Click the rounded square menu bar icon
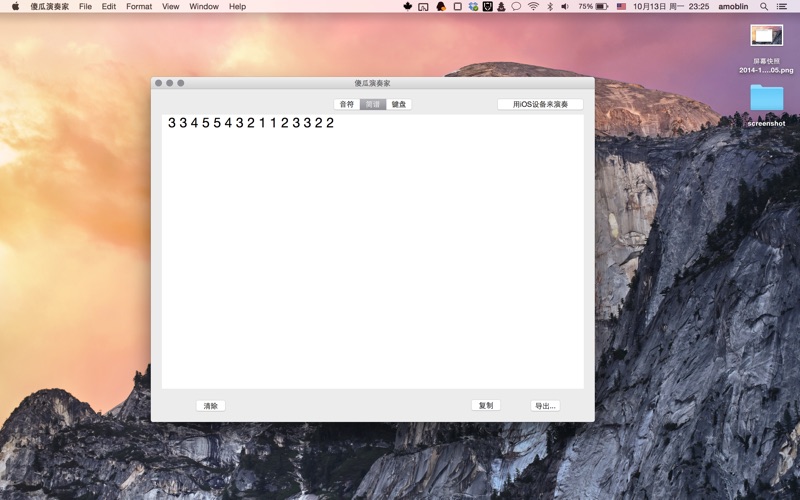800x500 pixels. coord(458,6)
